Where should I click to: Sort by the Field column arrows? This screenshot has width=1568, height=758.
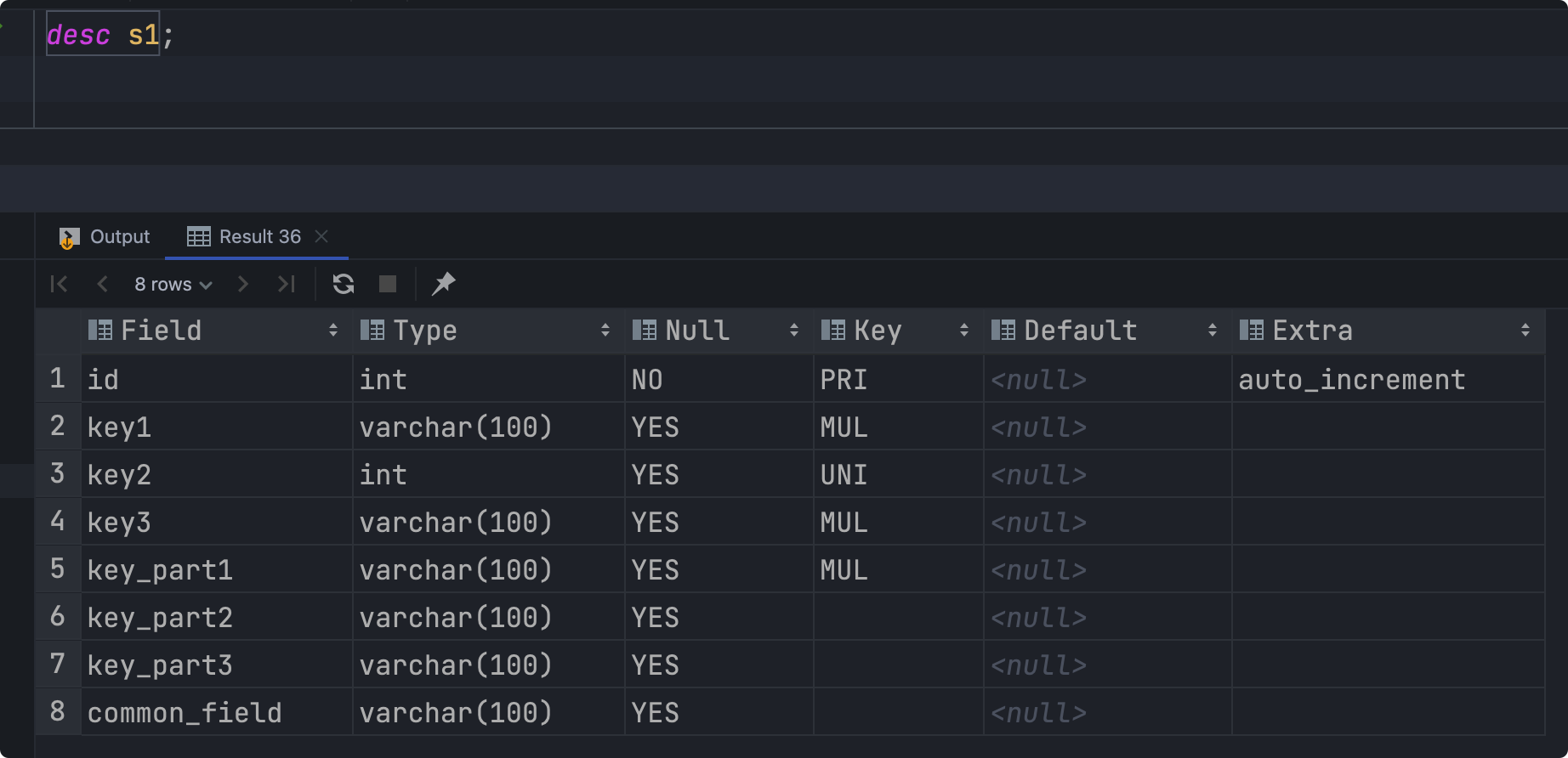[333, 331]
